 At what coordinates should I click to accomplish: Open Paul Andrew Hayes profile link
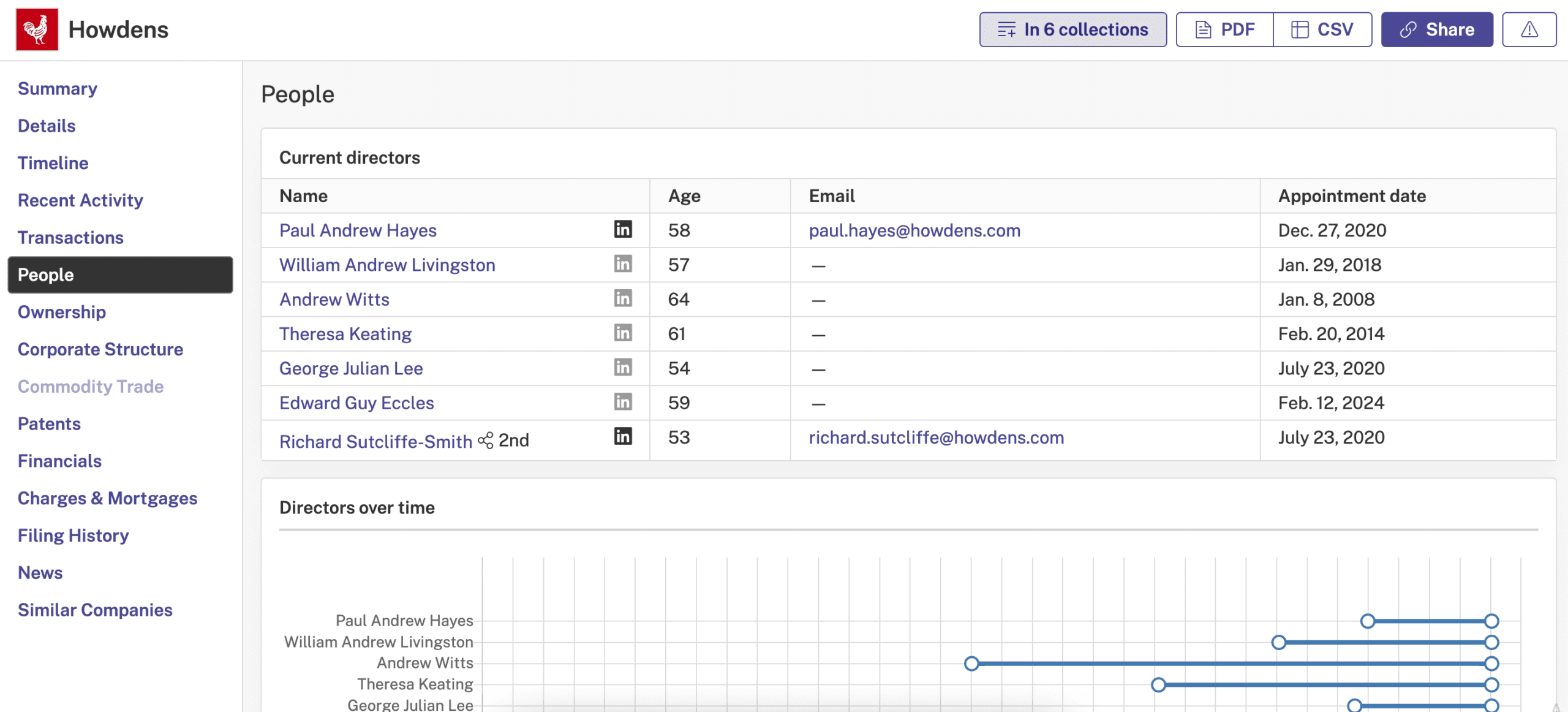tap(358, 230)
